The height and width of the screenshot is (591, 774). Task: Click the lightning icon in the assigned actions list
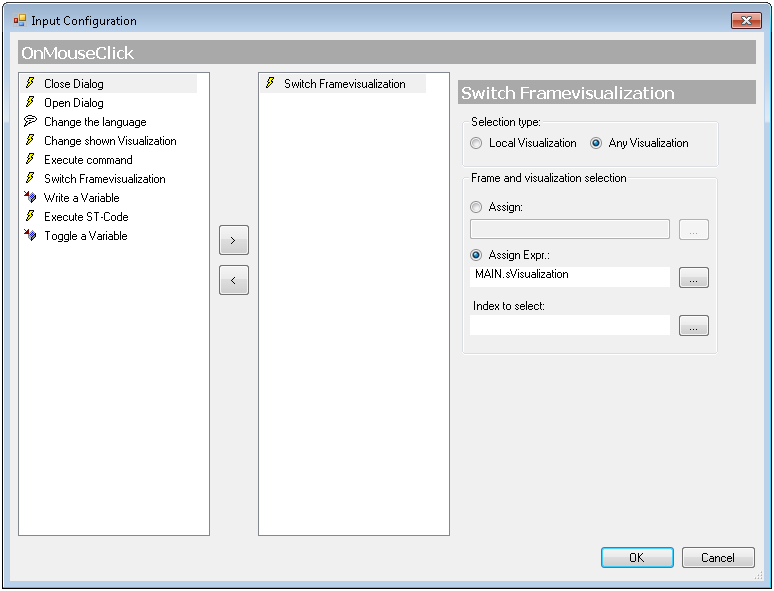tap(270, 83)
